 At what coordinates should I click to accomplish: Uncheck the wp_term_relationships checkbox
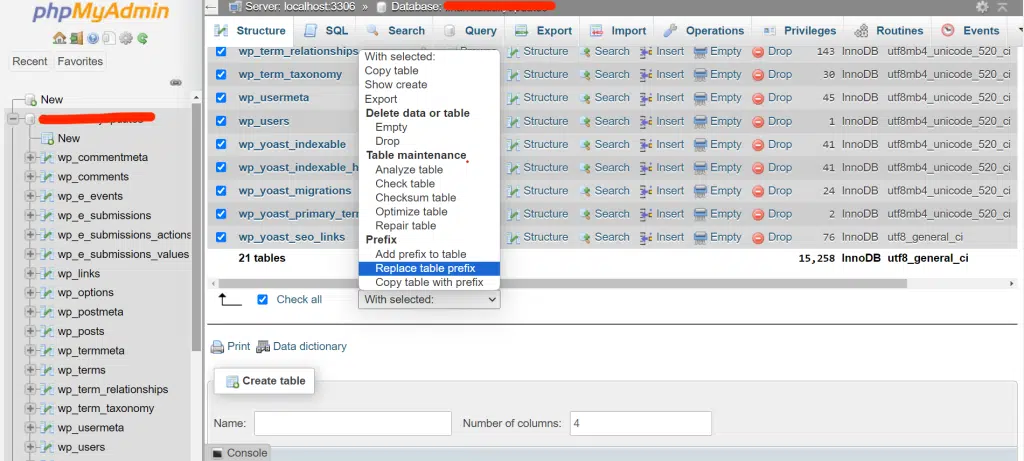coord(221,51)
